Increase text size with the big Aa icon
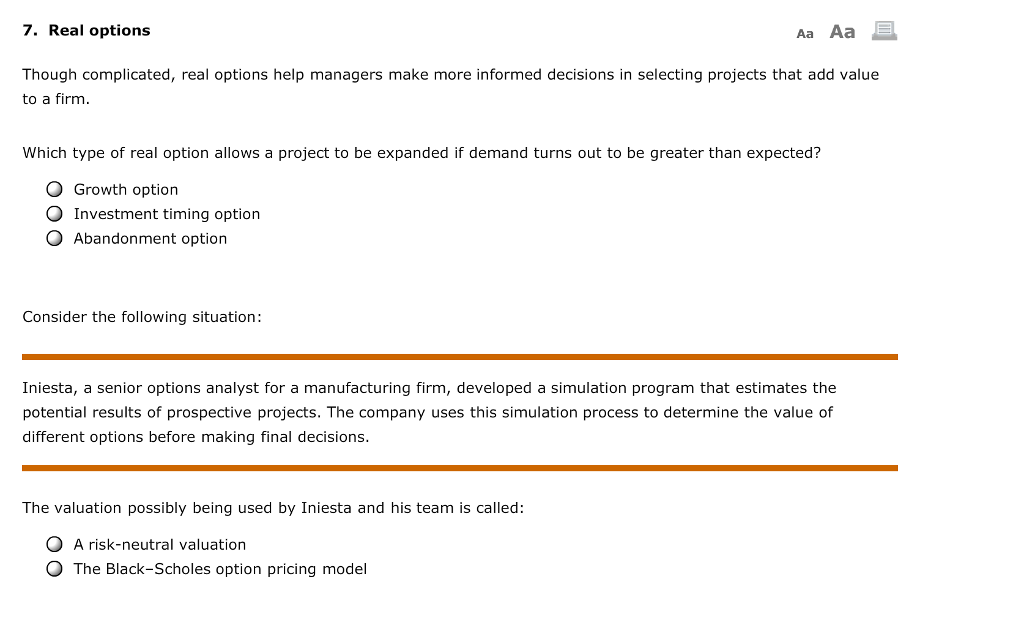Viewport: 1024px width, 628px height. click(841, 31)
